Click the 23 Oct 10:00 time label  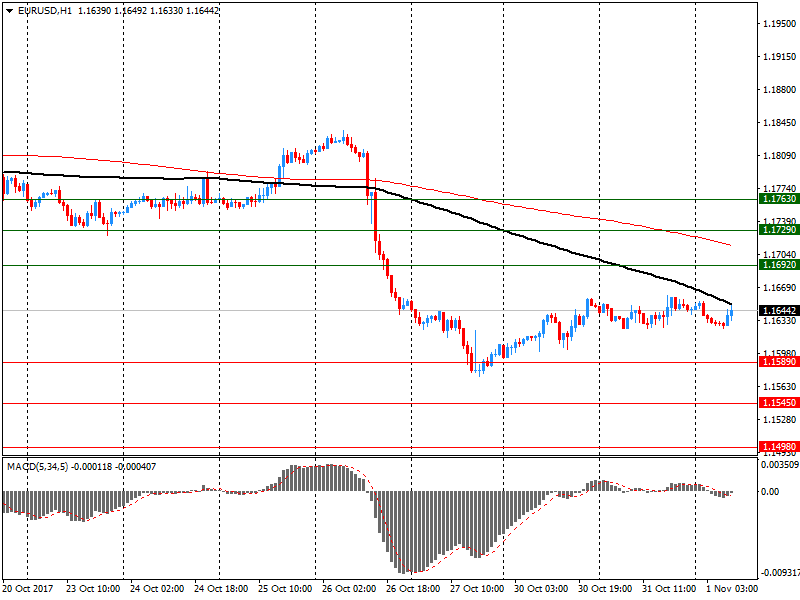click(93, 588)
